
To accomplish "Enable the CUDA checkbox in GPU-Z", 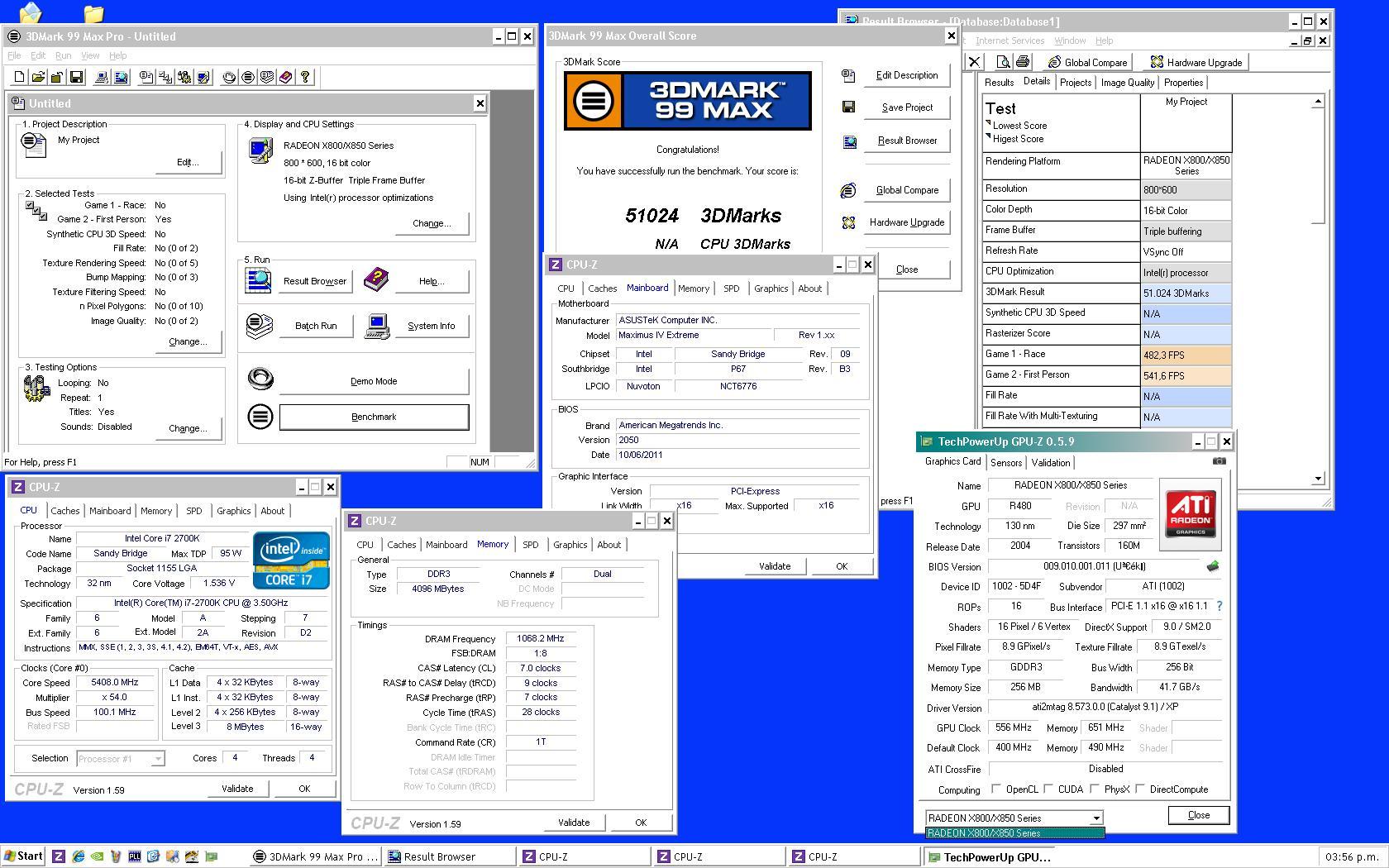I will [x=1048, y=789].
